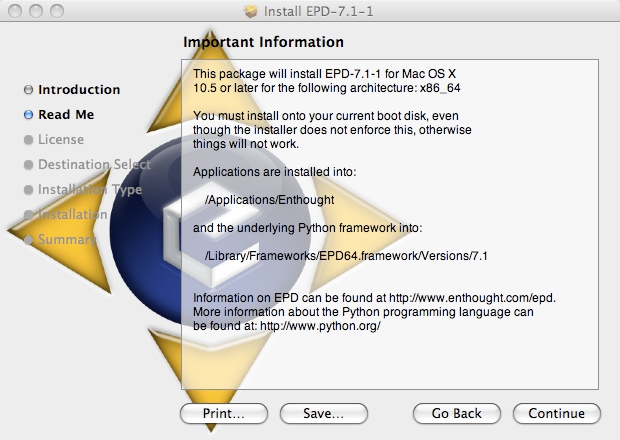Click the window title 'Install EPD-7.1-1'
620x440 pixels.
(318, 11)
